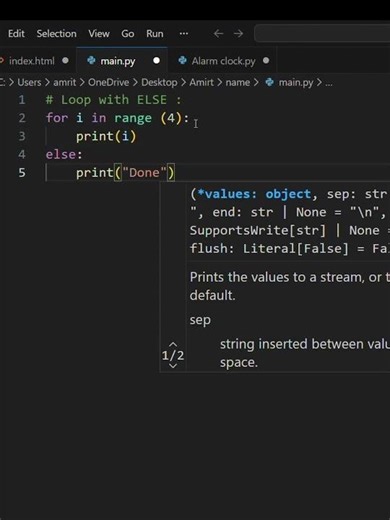Click line number 3 in gutter
390x520 pixels.
coord(22,136)
